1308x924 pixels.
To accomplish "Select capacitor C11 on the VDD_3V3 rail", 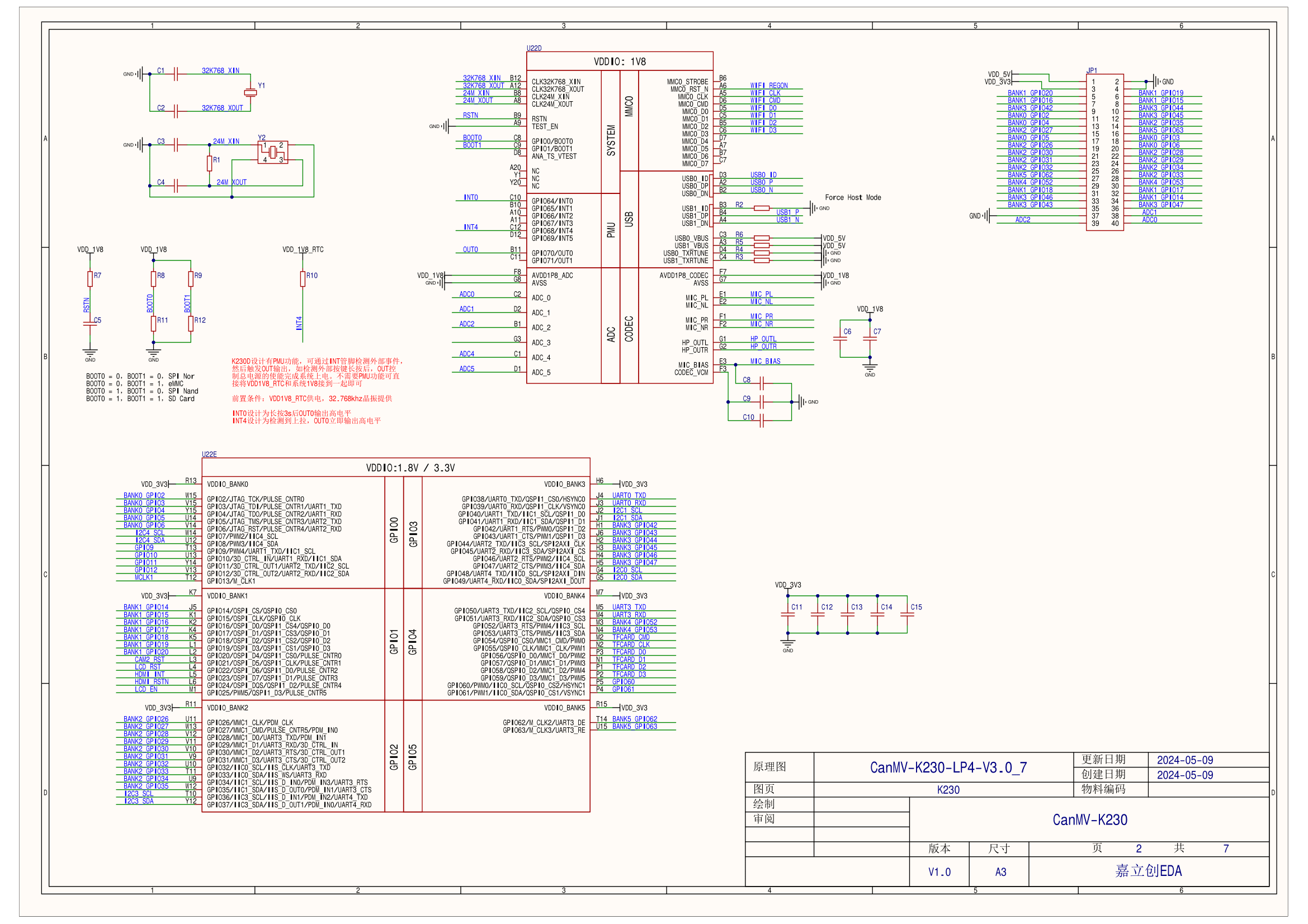I will click(x=788, y=615).
